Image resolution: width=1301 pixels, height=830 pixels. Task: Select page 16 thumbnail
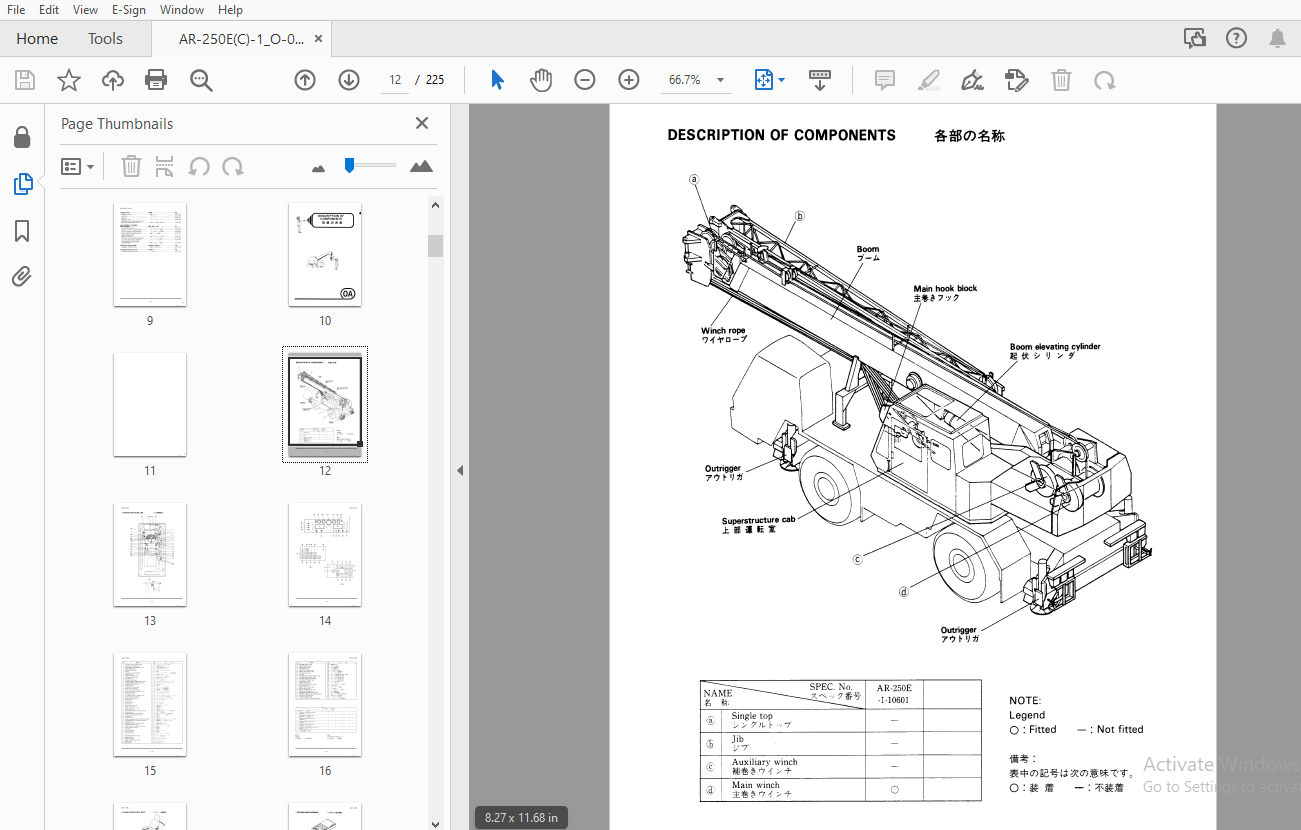pyautogui.click(x=325, y=705)
